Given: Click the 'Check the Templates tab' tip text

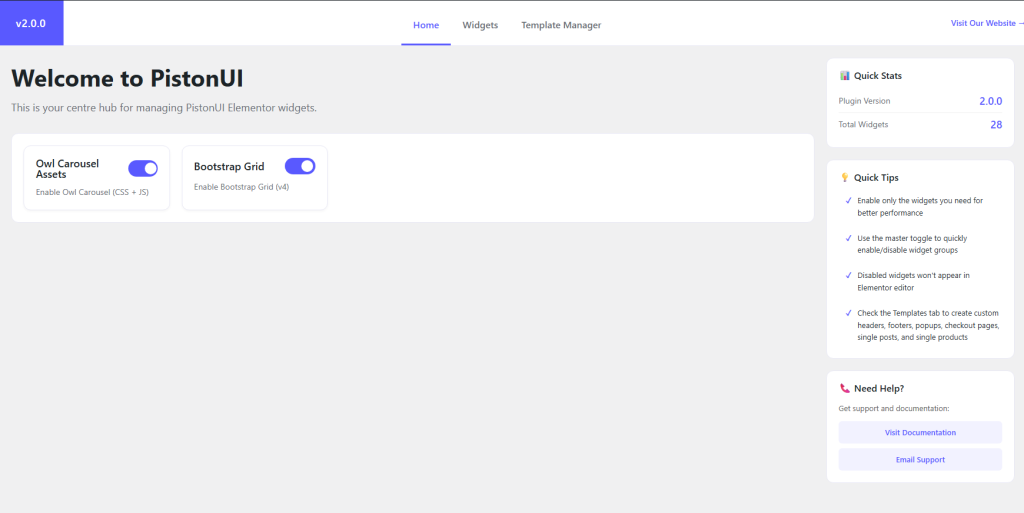Looking at the screenshot, I should [x=928, y=326].
